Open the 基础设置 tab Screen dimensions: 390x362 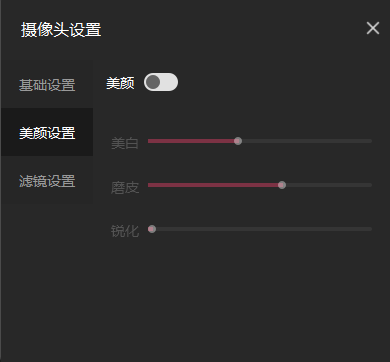click(47, 85)
